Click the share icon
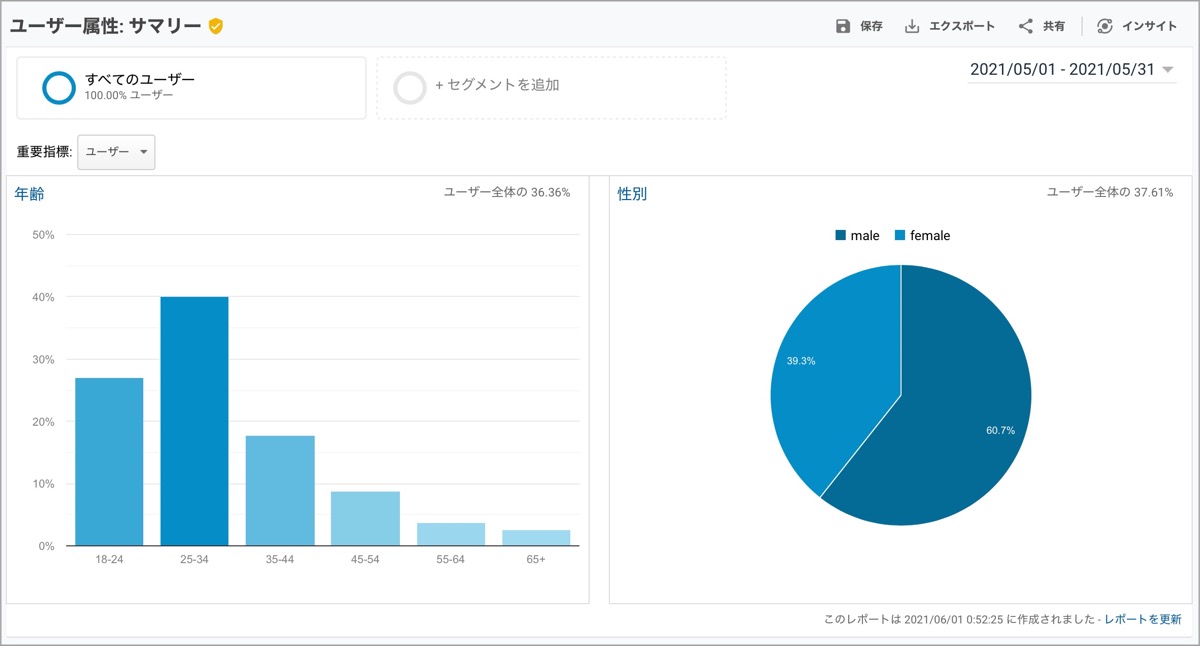Viewport: 1200px width, 646px height. [x=1025, y=27]
